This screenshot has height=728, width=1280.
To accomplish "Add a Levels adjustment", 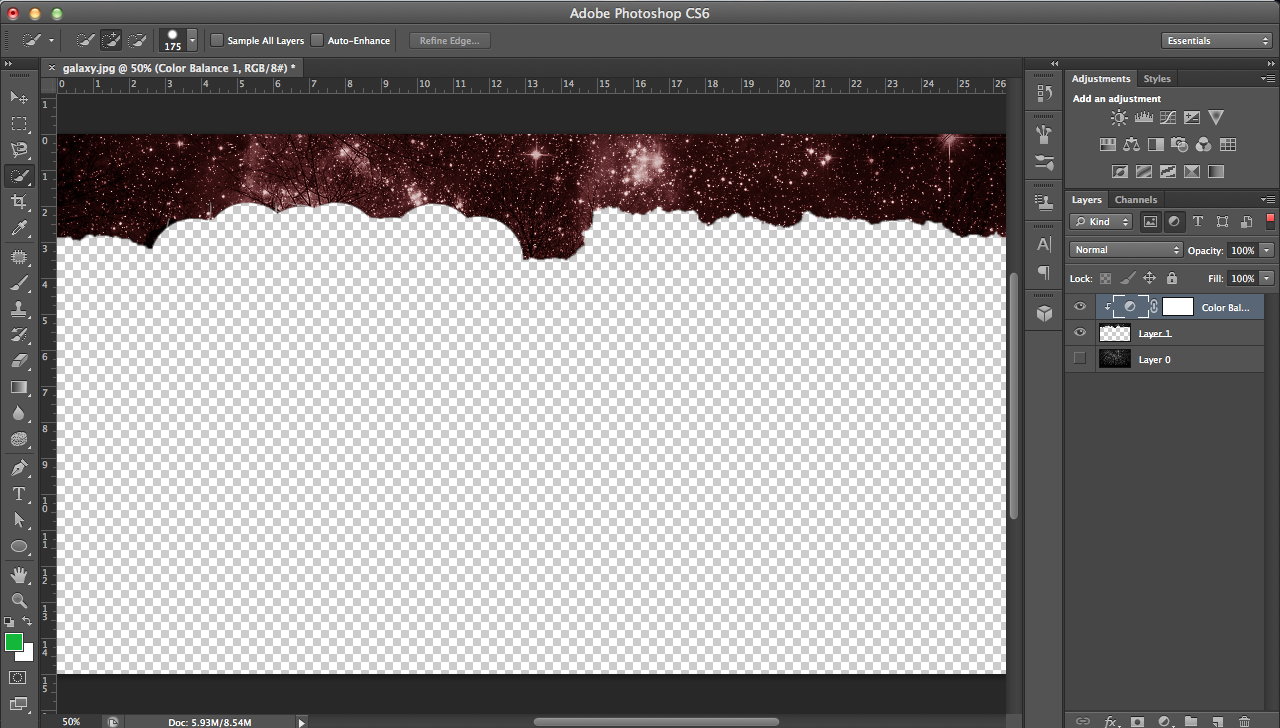I will pyautogui.click(x=1143, y=118).
